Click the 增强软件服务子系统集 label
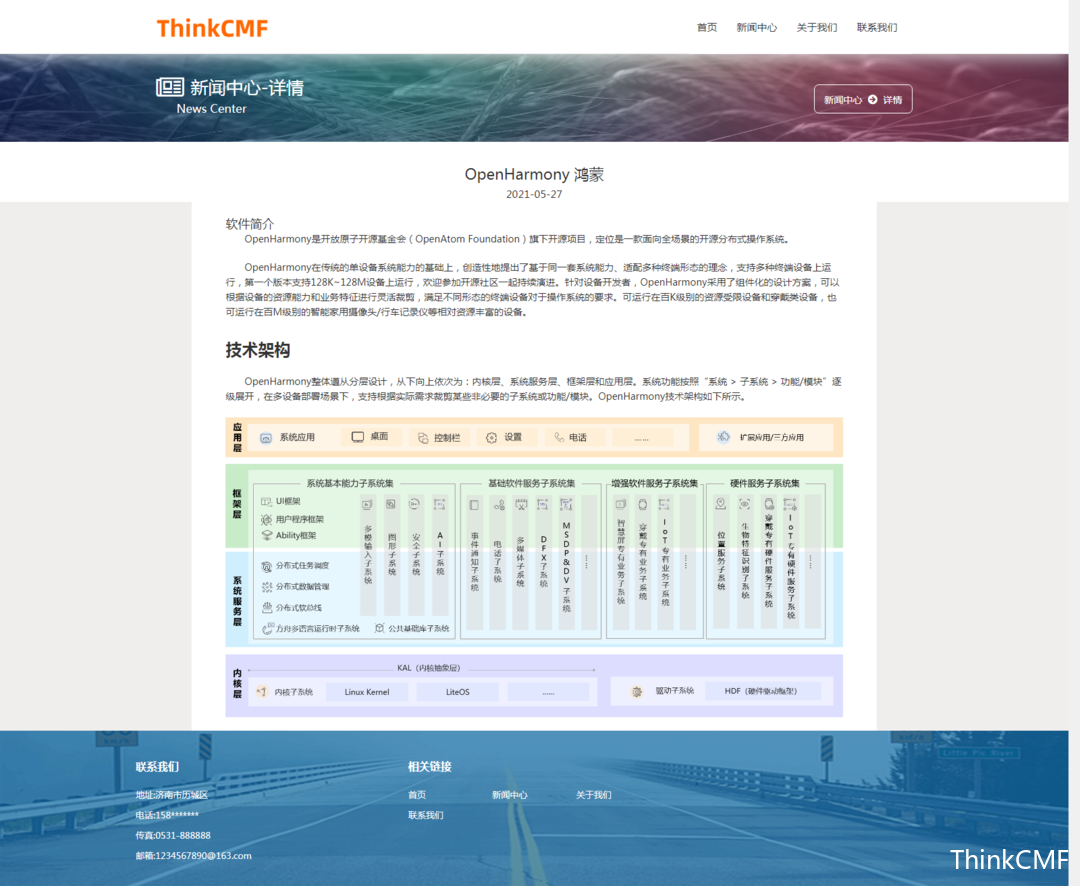 coord(654,484)
